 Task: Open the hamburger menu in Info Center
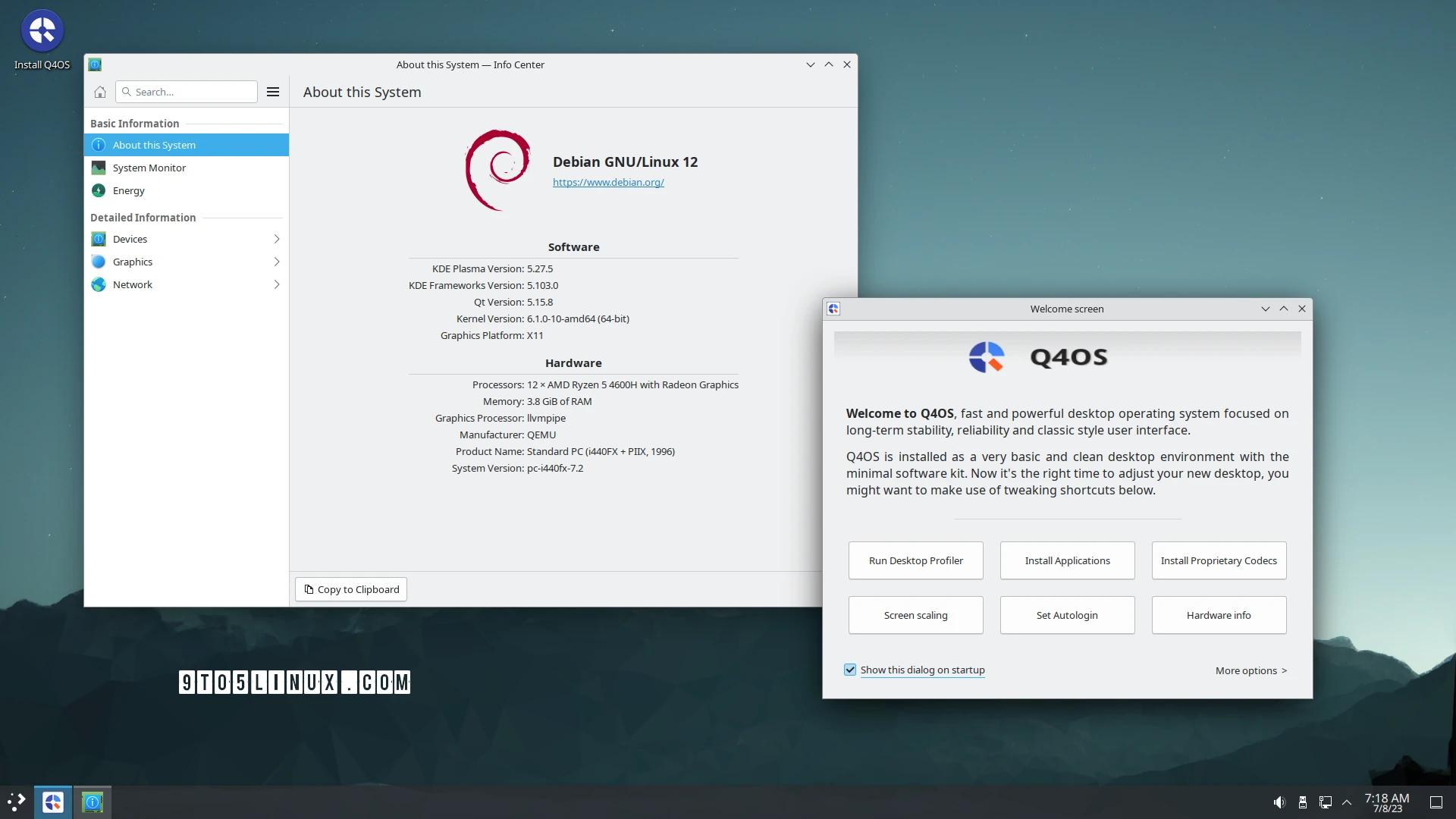(x=272, y=91)
